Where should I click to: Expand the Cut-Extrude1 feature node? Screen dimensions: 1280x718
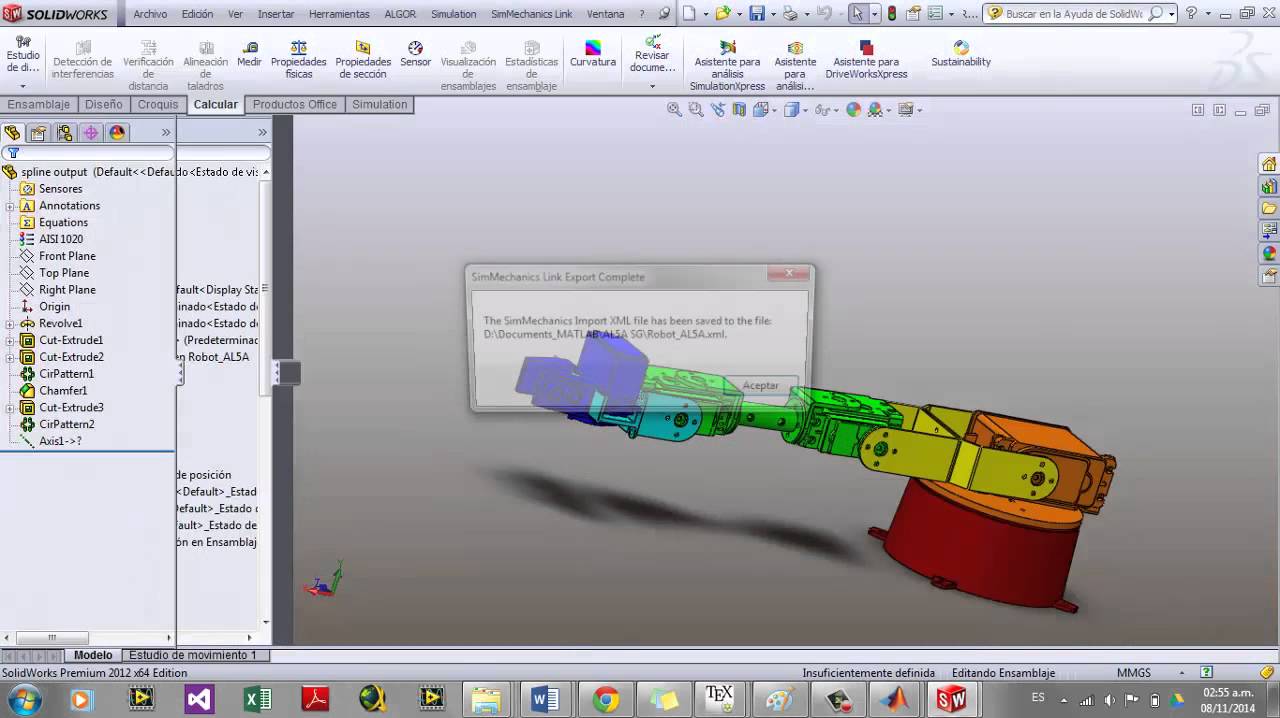10,341
